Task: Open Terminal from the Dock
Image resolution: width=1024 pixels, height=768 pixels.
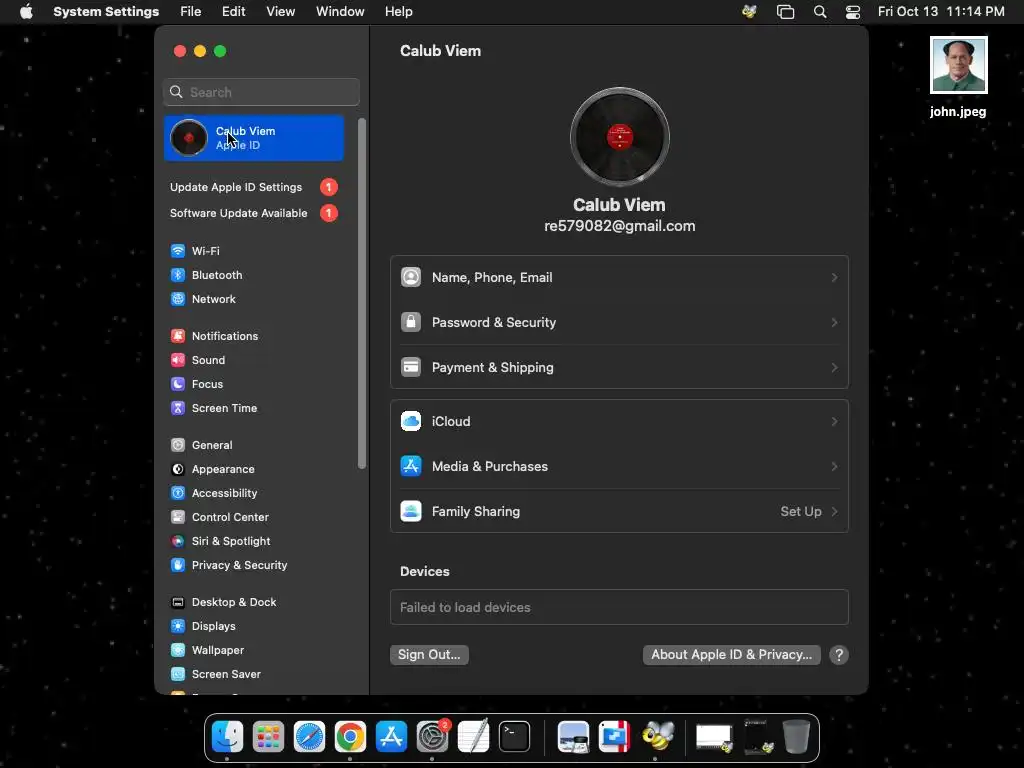Action: click(x=515, y=737)
